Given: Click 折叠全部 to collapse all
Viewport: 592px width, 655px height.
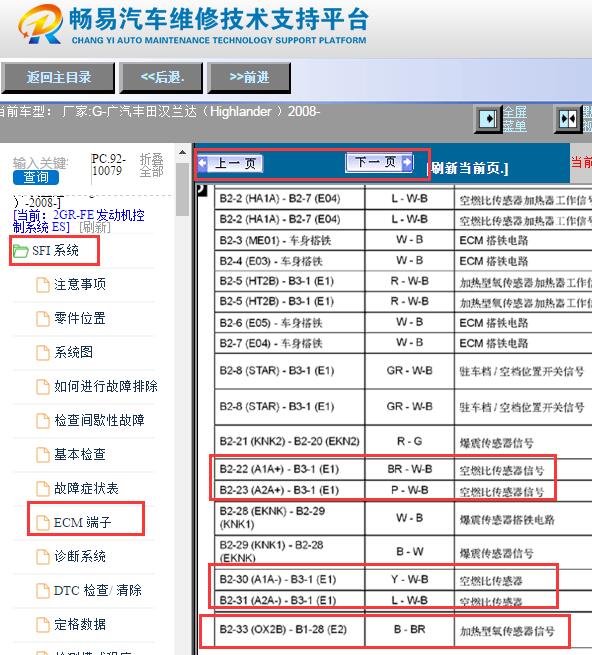Looking at the screenshot, I should pyautogui.click(x=151, y=165).
